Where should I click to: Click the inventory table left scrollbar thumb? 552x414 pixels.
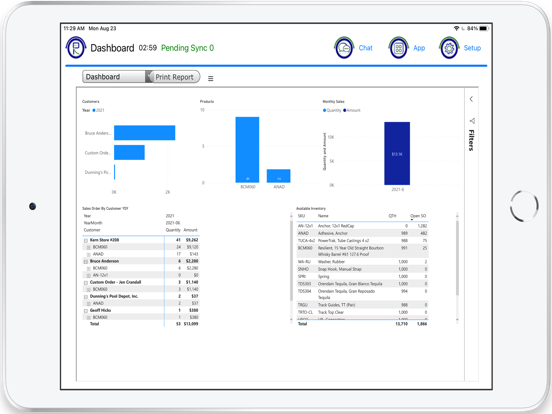[x=291, y=261]
